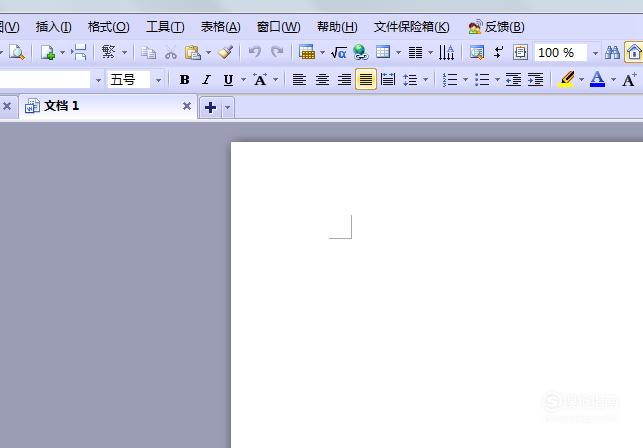
Task: Open the document map icon
Action: pos(477,52)
